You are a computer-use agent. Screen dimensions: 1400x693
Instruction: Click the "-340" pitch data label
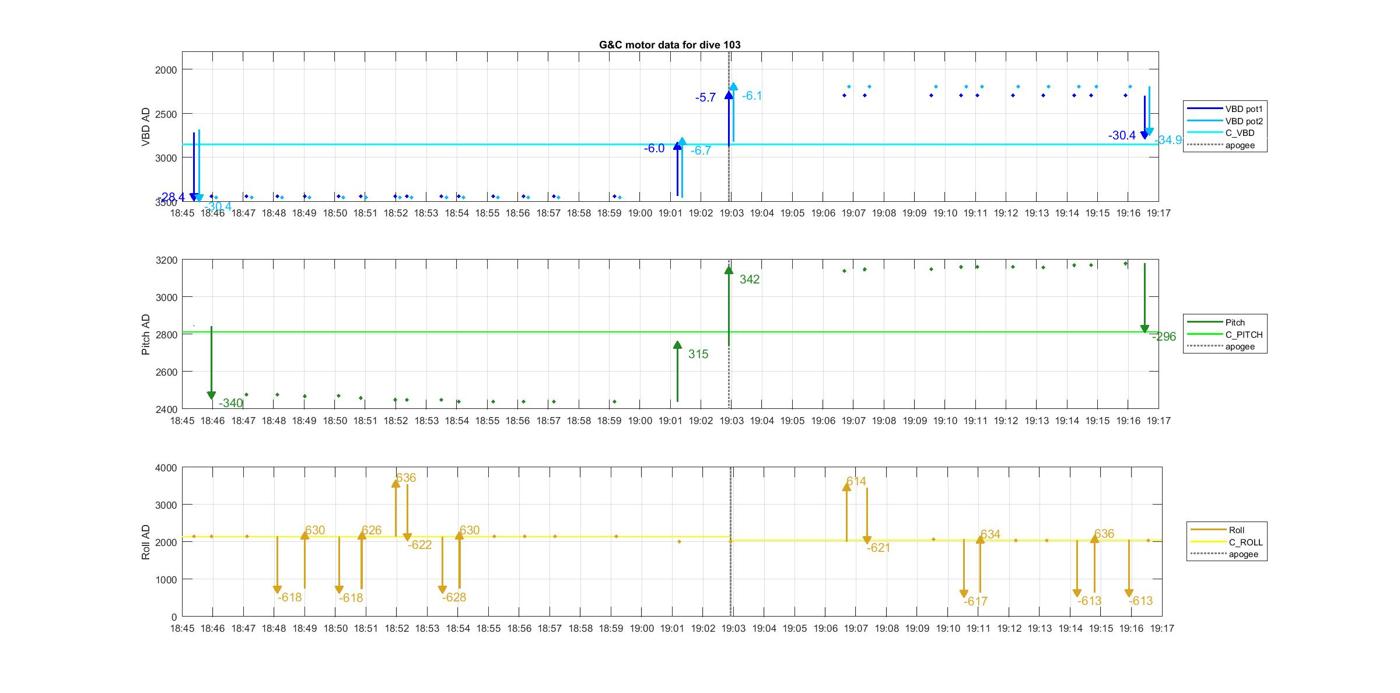[231, 403]
